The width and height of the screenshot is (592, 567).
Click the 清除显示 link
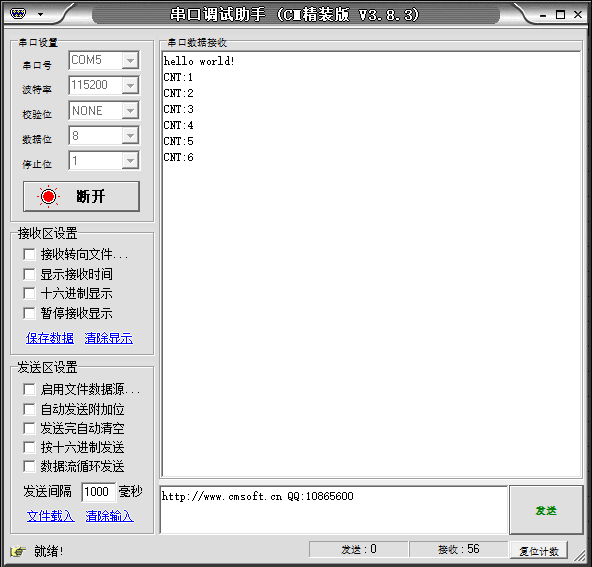pyautogui.click(x=109, y=338)
